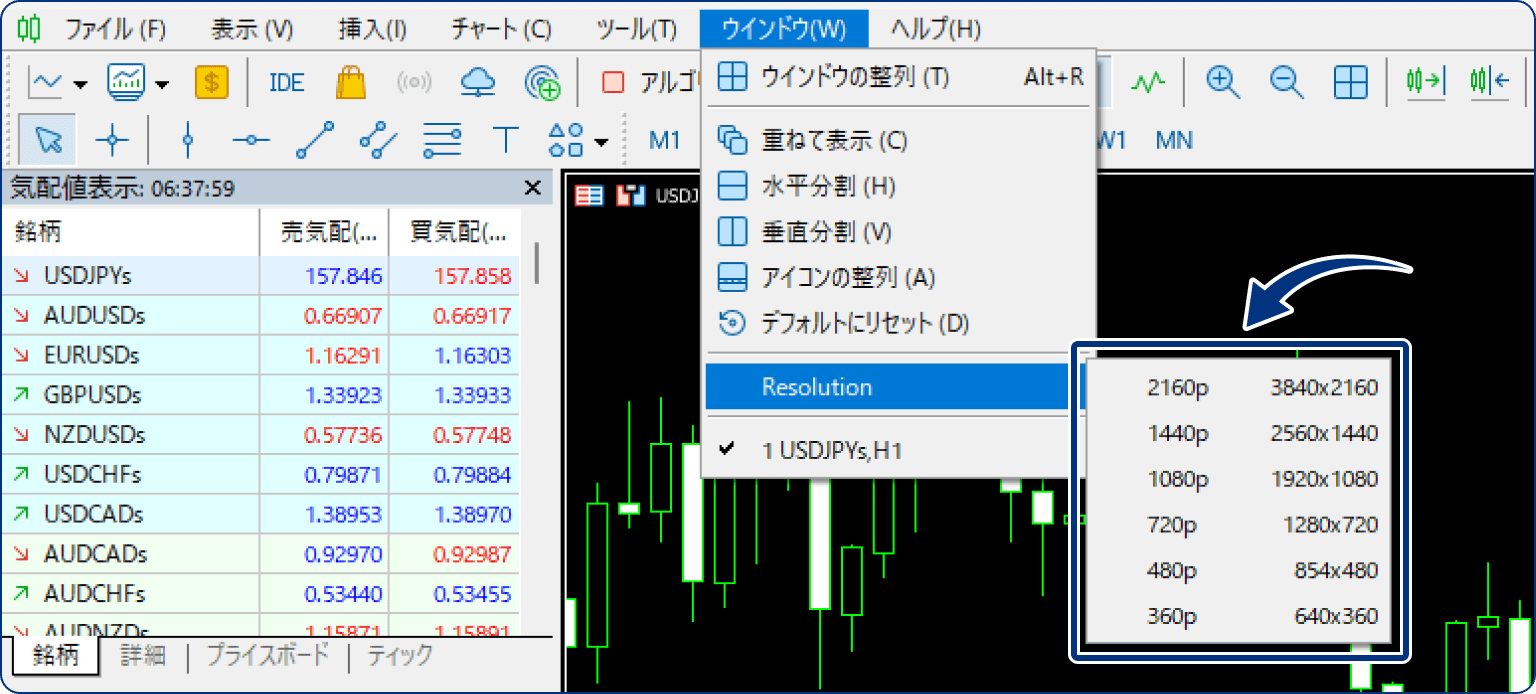Select 720p 1280x720 resolution

(x=1239, y=525)
